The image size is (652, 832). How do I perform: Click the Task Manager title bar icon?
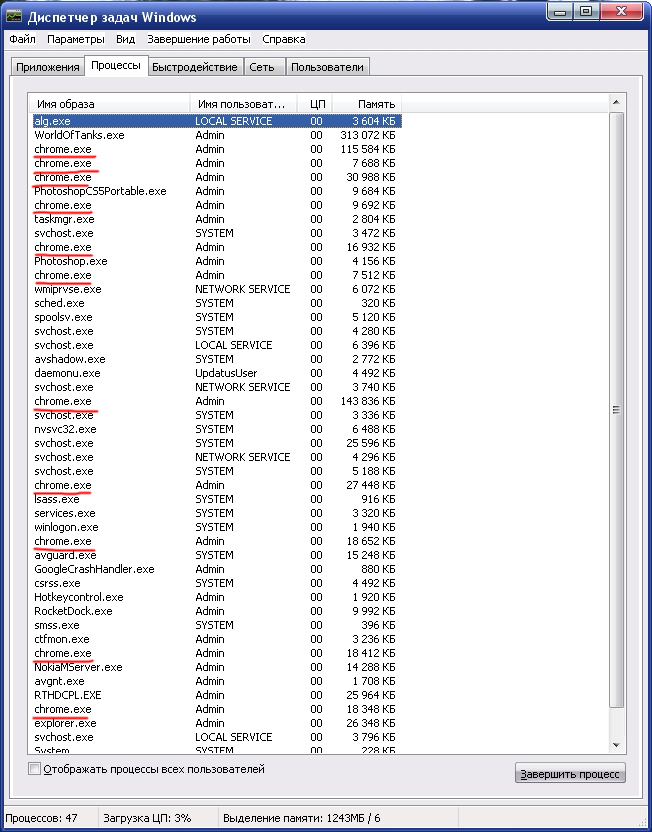coord(14,16)
